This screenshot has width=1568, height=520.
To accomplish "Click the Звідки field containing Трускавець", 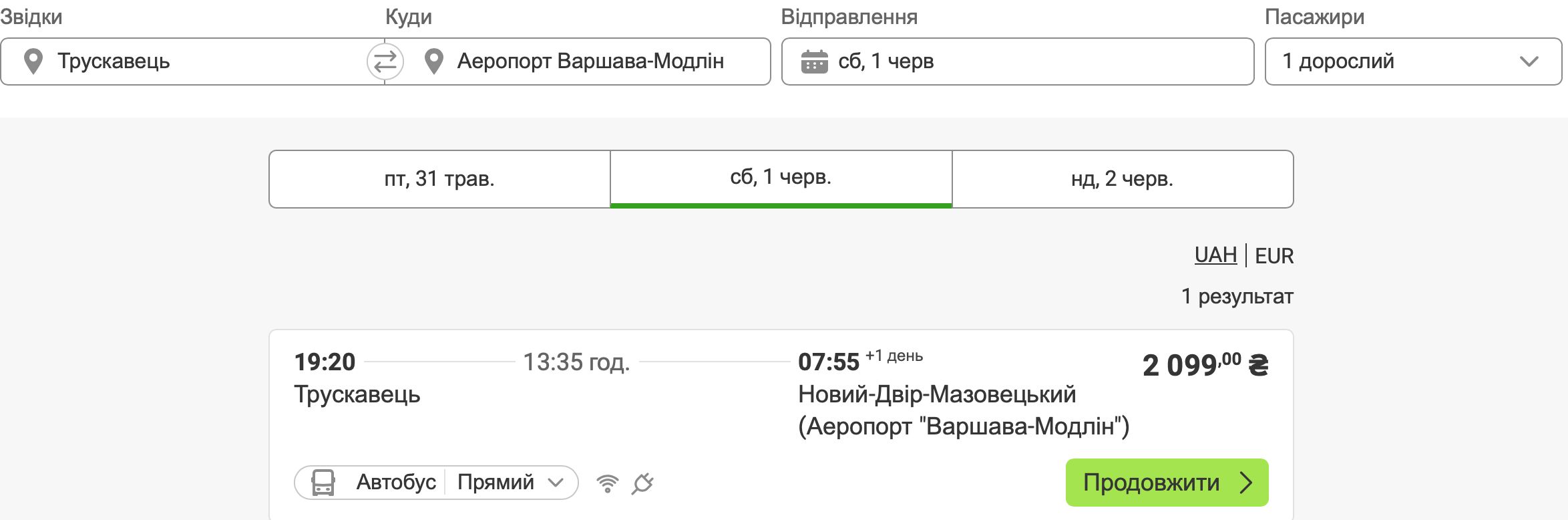I will coord(193,61).
